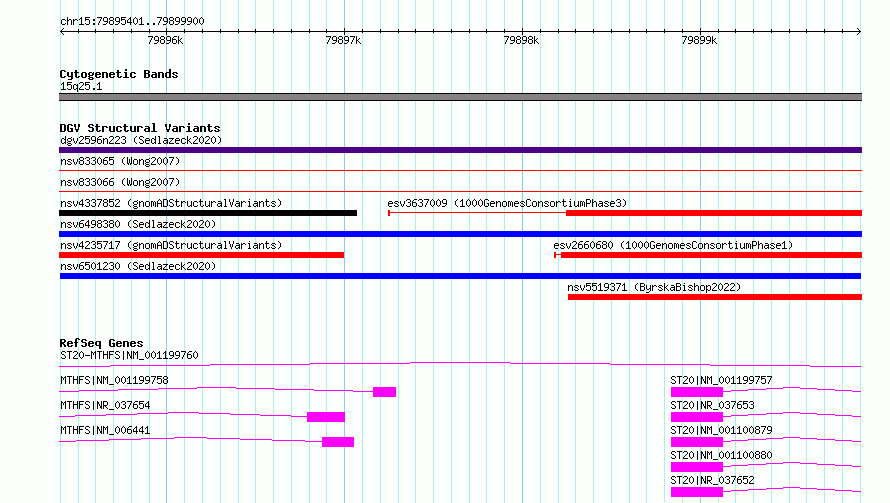Select the MTHFS NR_037654 magenta exon block
Image resolution: width=890 pixels, height=503 pixels.
coord(326,417)
